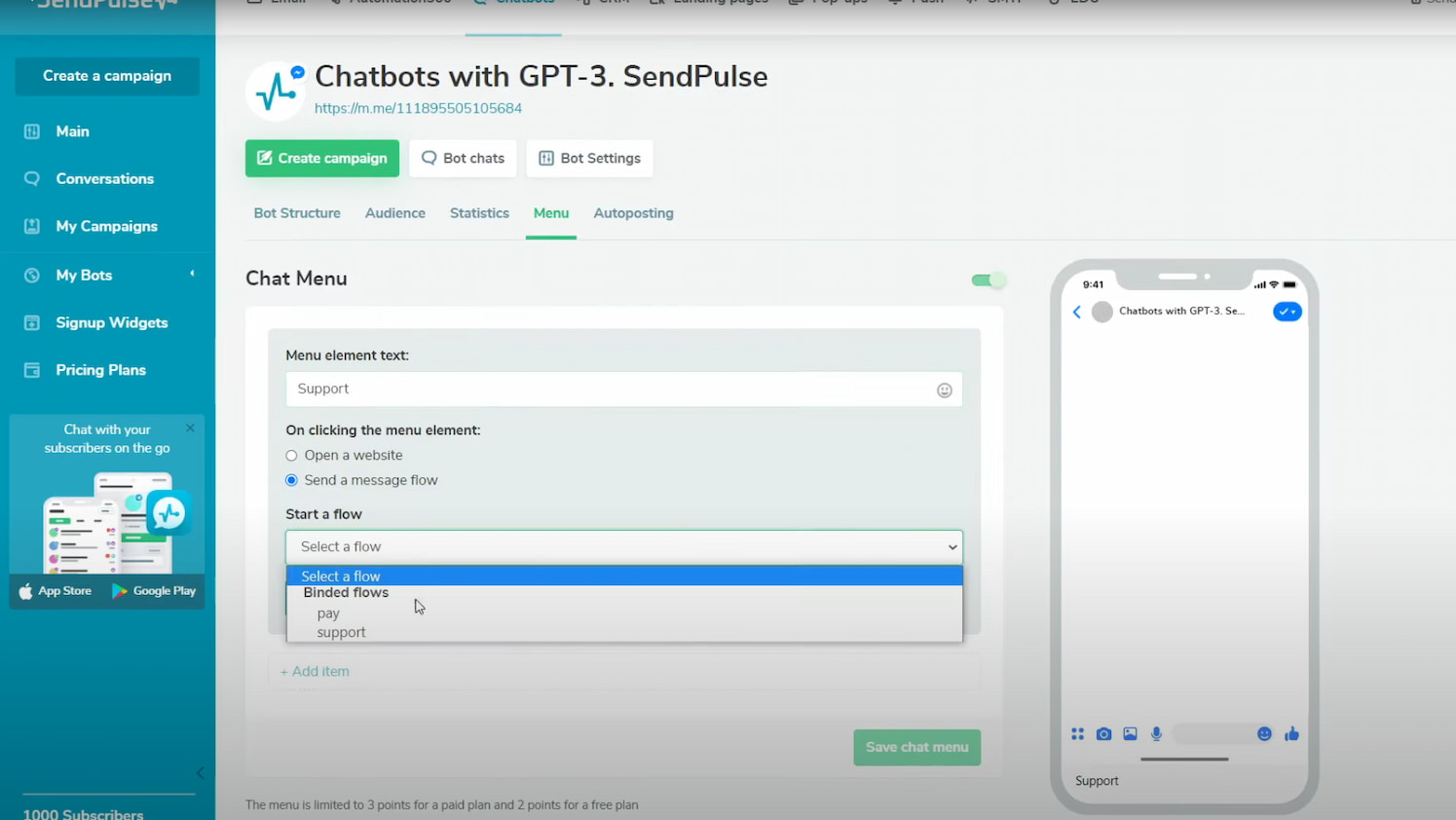
Task: Click the thumbs-up icon in chat preview
Action: coord(1291,733)
